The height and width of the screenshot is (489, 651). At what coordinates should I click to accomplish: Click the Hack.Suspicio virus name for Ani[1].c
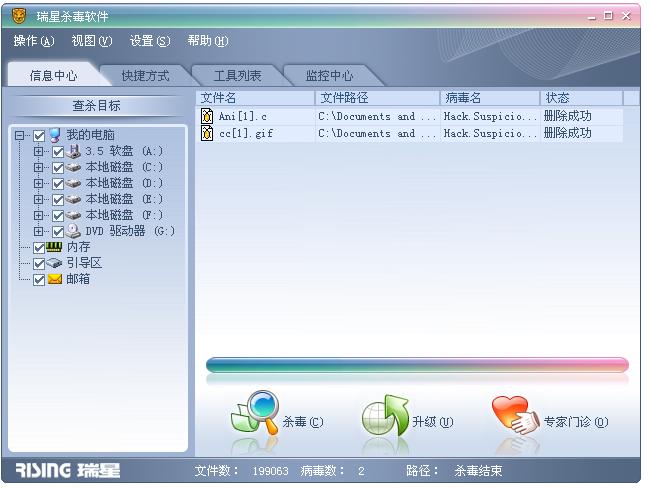tap(490, 116)
